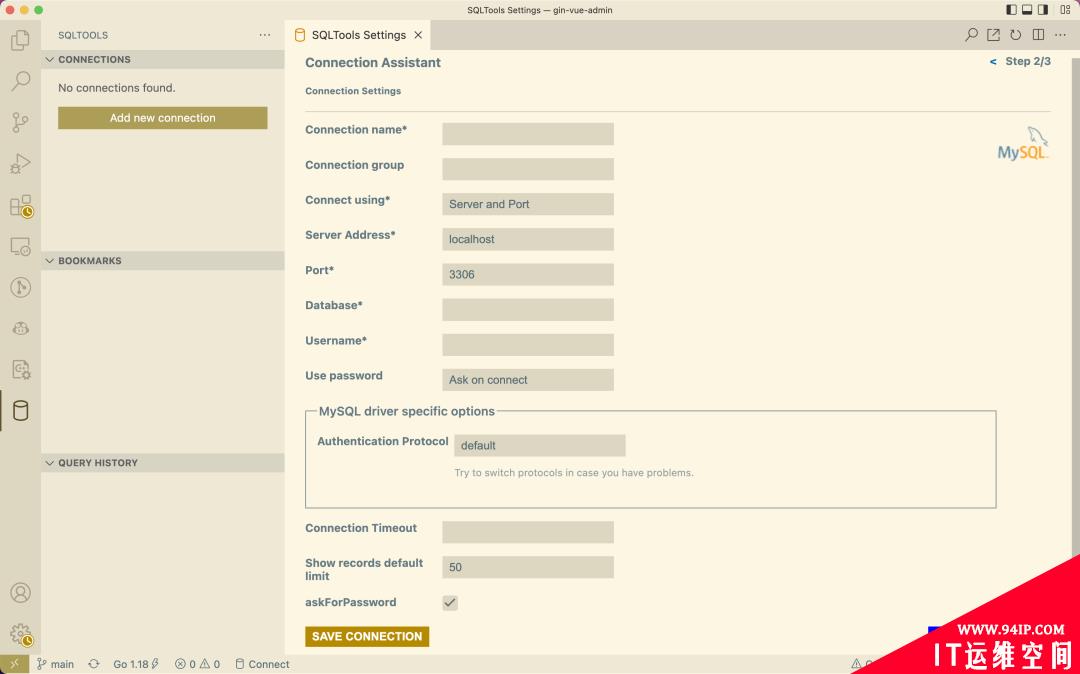Click the search icon in editor toolbar
The height and width of the screenshot is (674, 1080).
[x=971, y=35]
